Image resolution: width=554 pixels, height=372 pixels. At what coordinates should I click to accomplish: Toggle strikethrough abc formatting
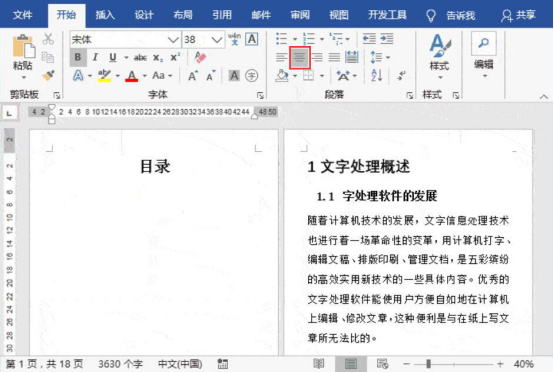[x=140, y=58]
